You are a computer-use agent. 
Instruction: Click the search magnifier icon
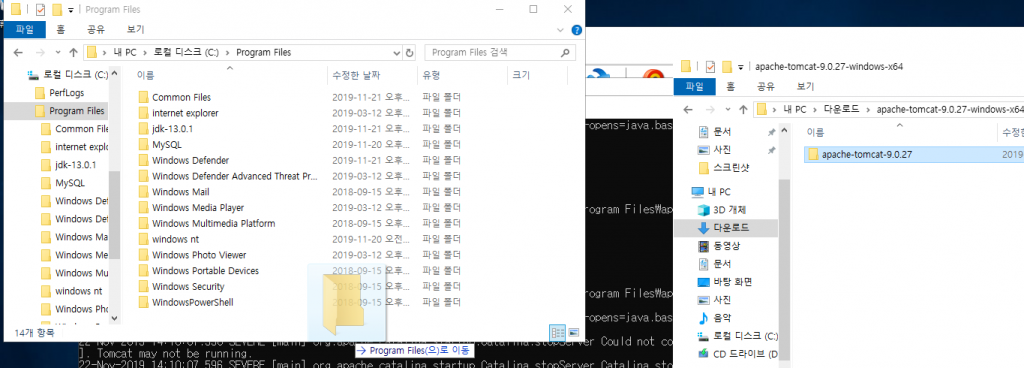pos(565,52)
